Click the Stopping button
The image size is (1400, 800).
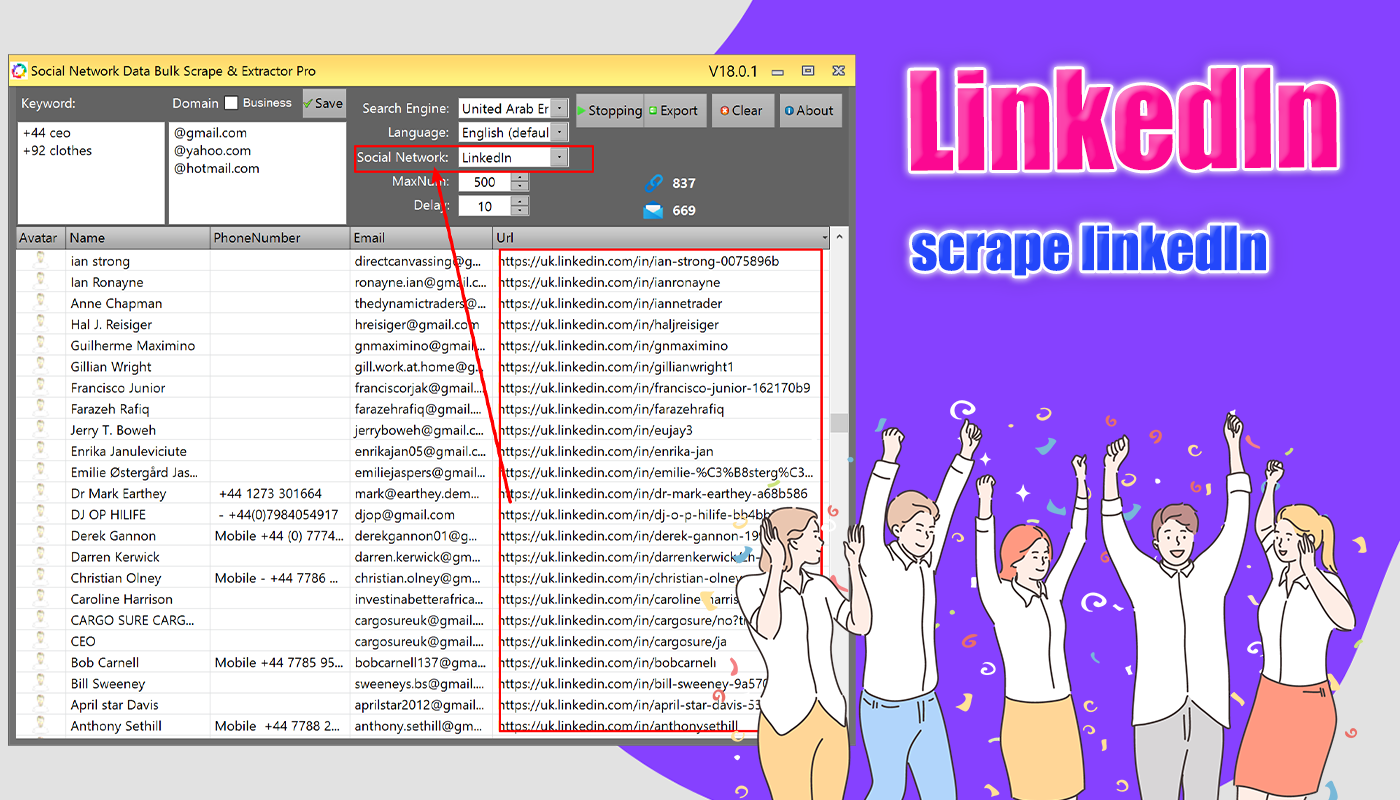coord(609,111)
